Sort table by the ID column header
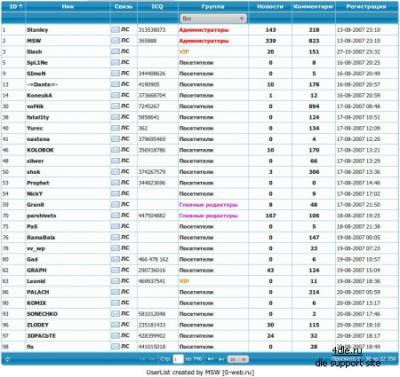The width and height of the screenshot is (400, 377). point(13,6)
